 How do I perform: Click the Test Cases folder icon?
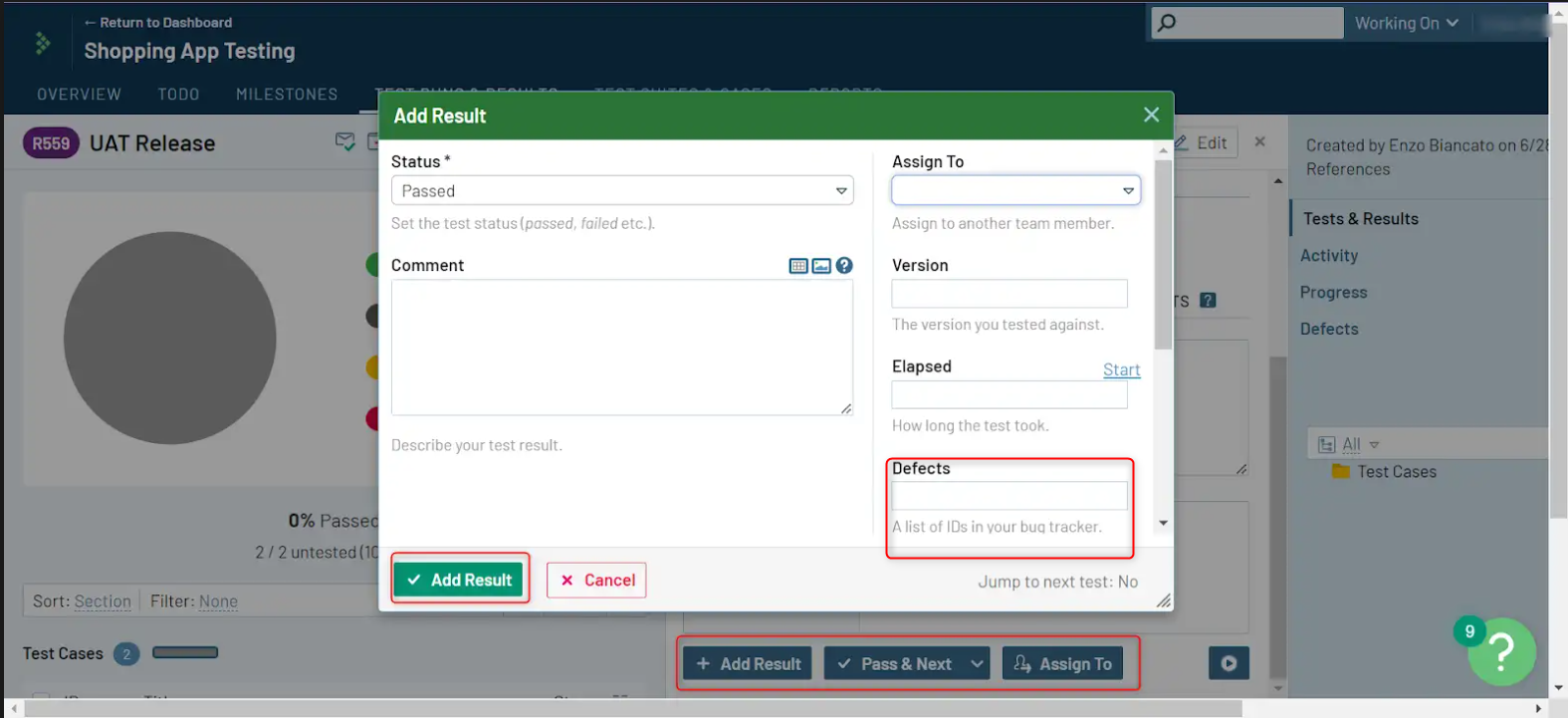(1341, 471)
